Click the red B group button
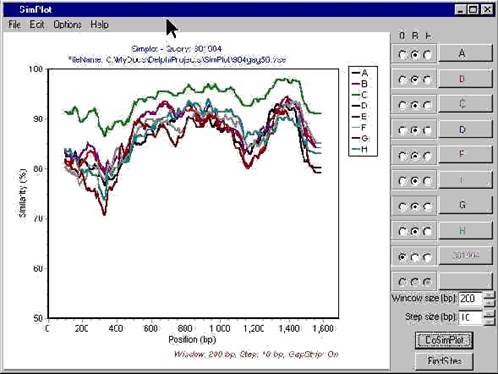Screen dimensions: 498x374 465,79
